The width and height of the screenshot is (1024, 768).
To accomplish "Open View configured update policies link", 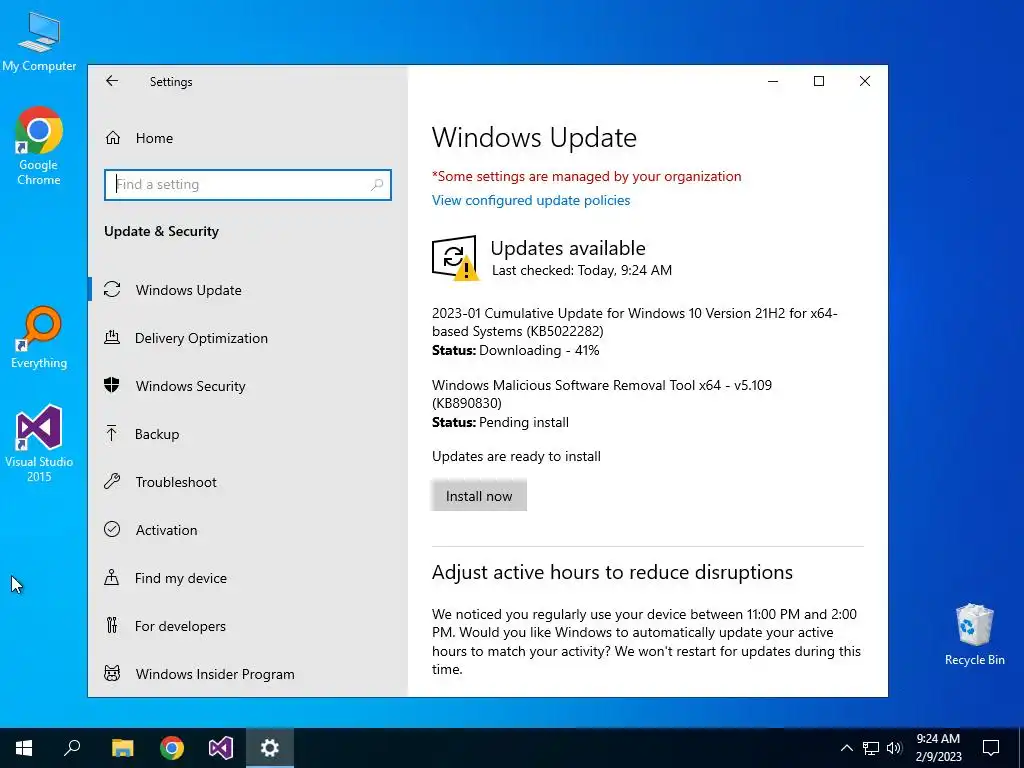I will [531, 200].
